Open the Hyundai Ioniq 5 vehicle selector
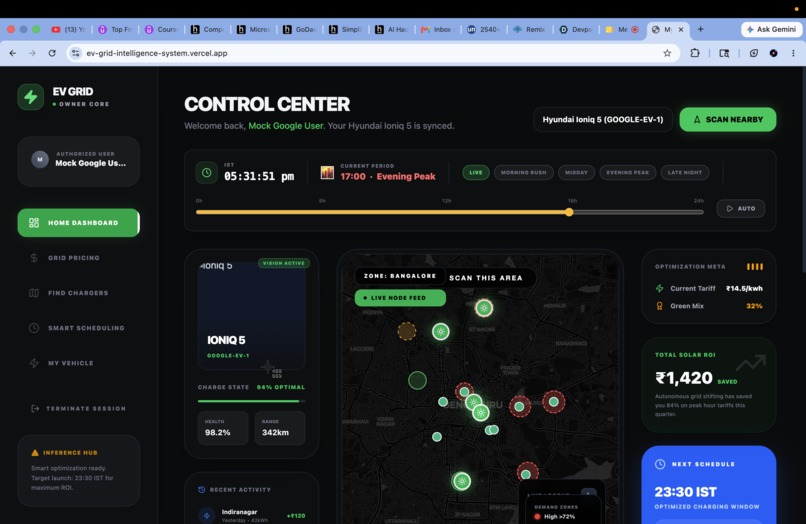 coord(602,119)
